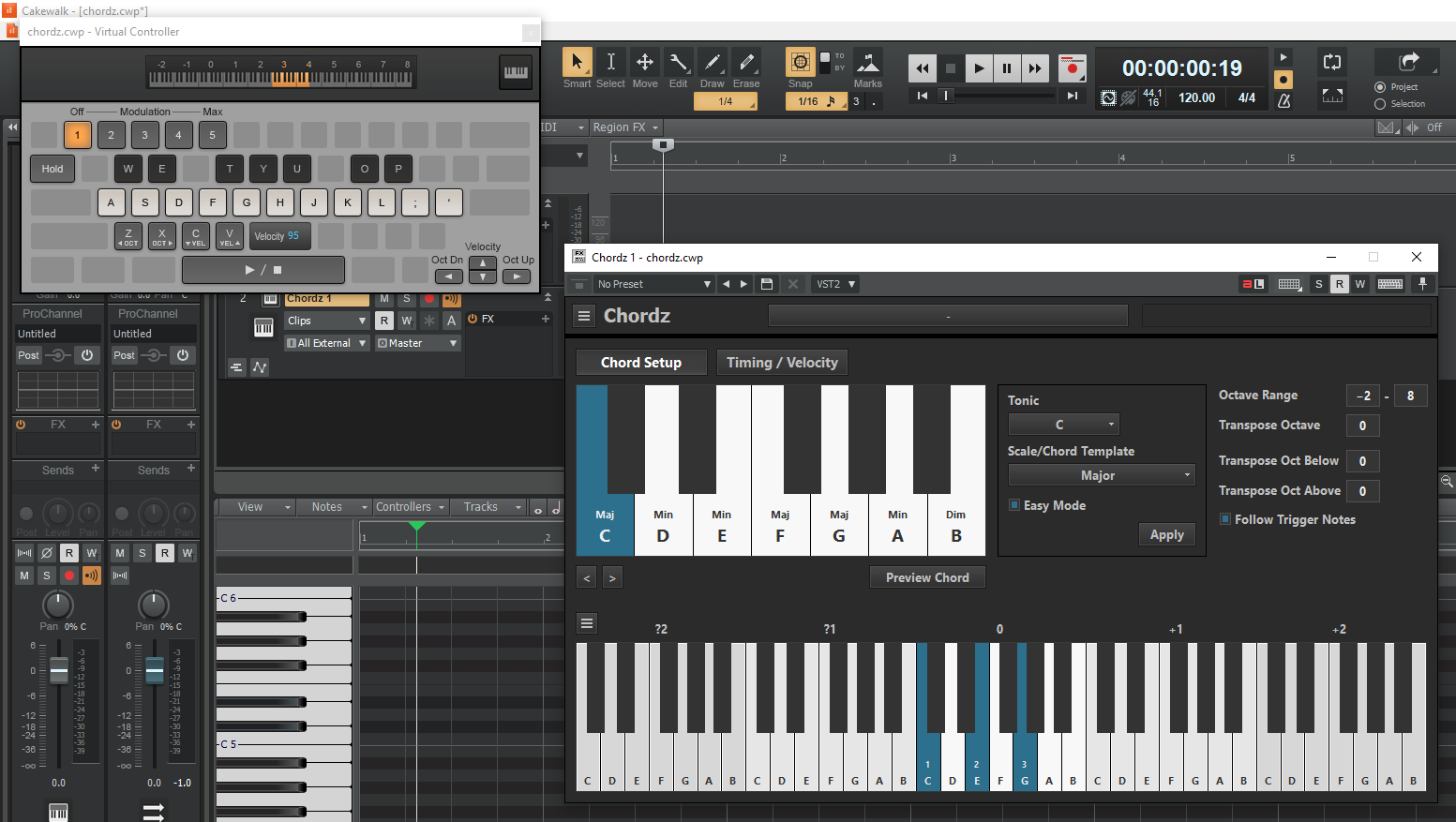Click the Octave Range upper value 8

point(1410,396)
